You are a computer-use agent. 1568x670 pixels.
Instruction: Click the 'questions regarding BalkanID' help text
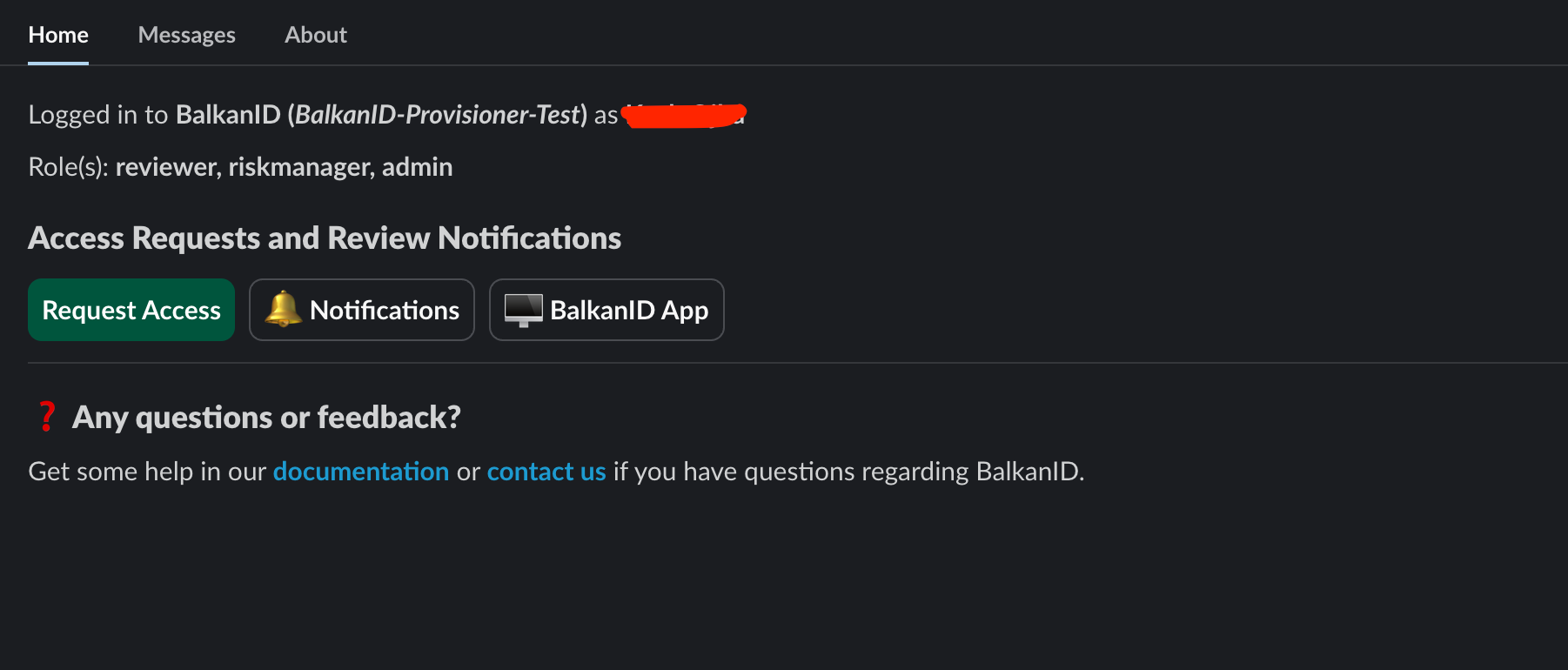pos(848,472)
